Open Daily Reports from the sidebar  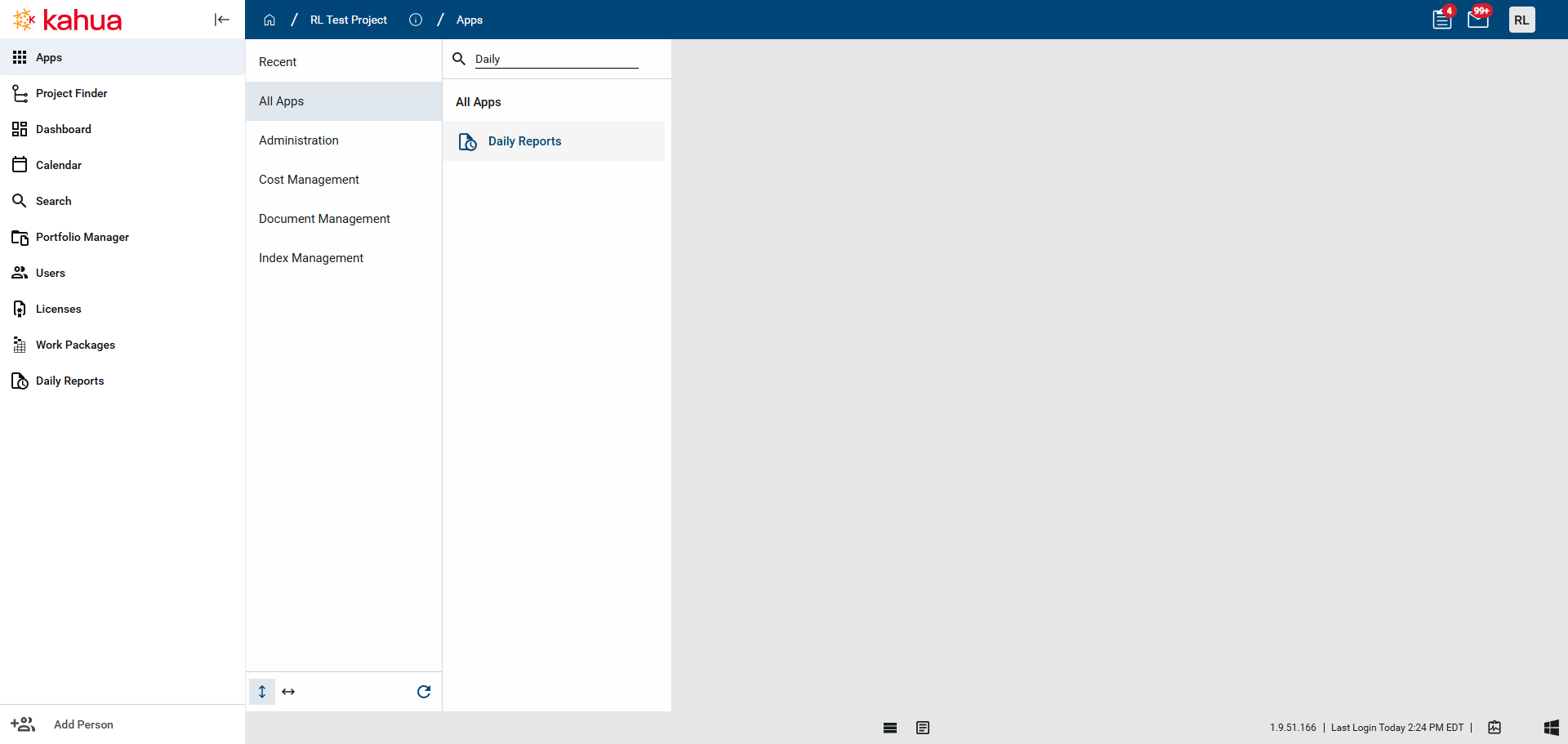point(20,380)
